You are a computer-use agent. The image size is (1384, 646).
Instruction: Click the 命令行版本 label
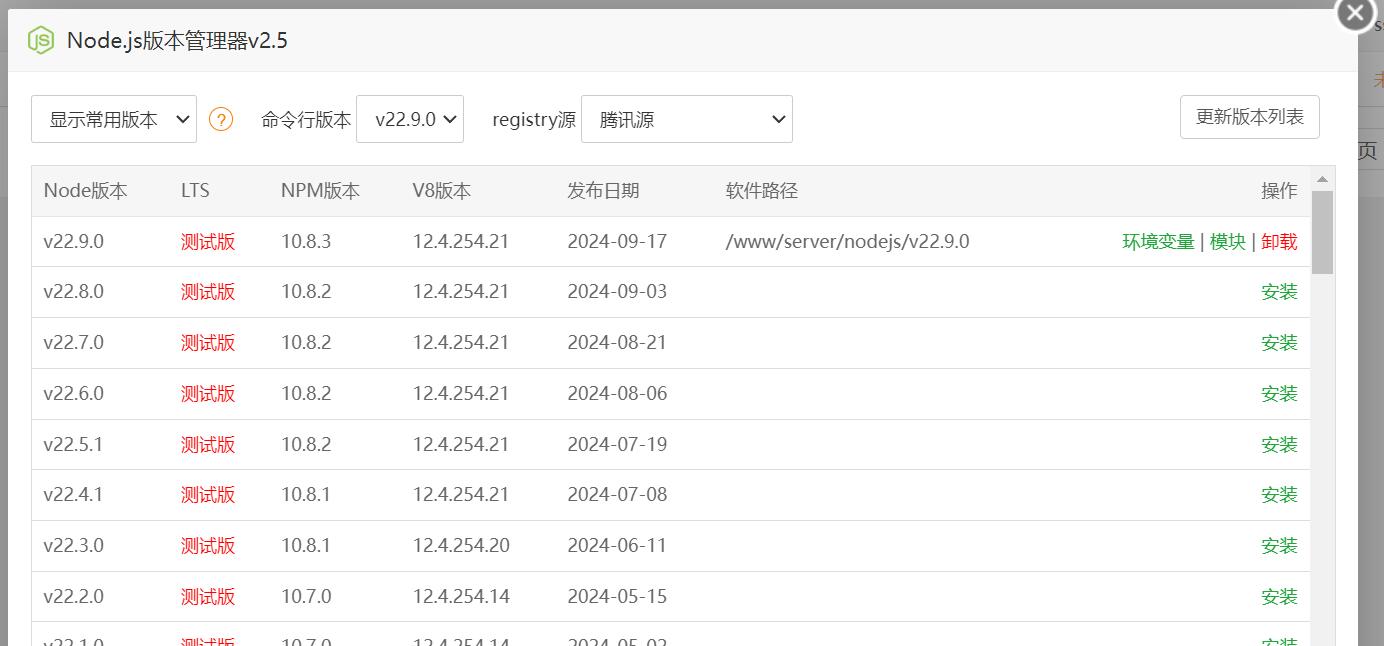(306, 119)
